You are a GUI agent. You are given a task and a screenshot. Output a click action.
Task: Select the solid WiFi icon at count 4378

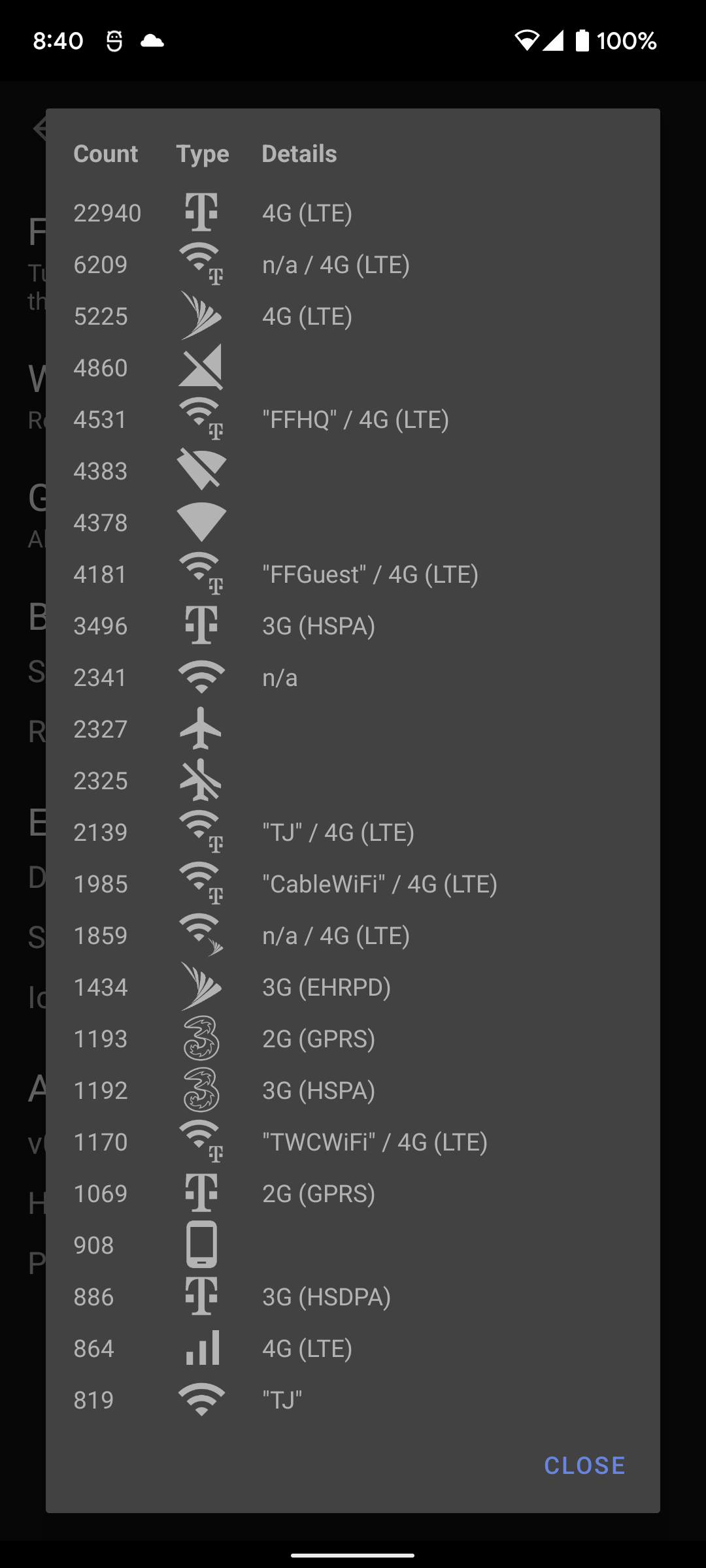pyautogui.click(x=201, y=522)
